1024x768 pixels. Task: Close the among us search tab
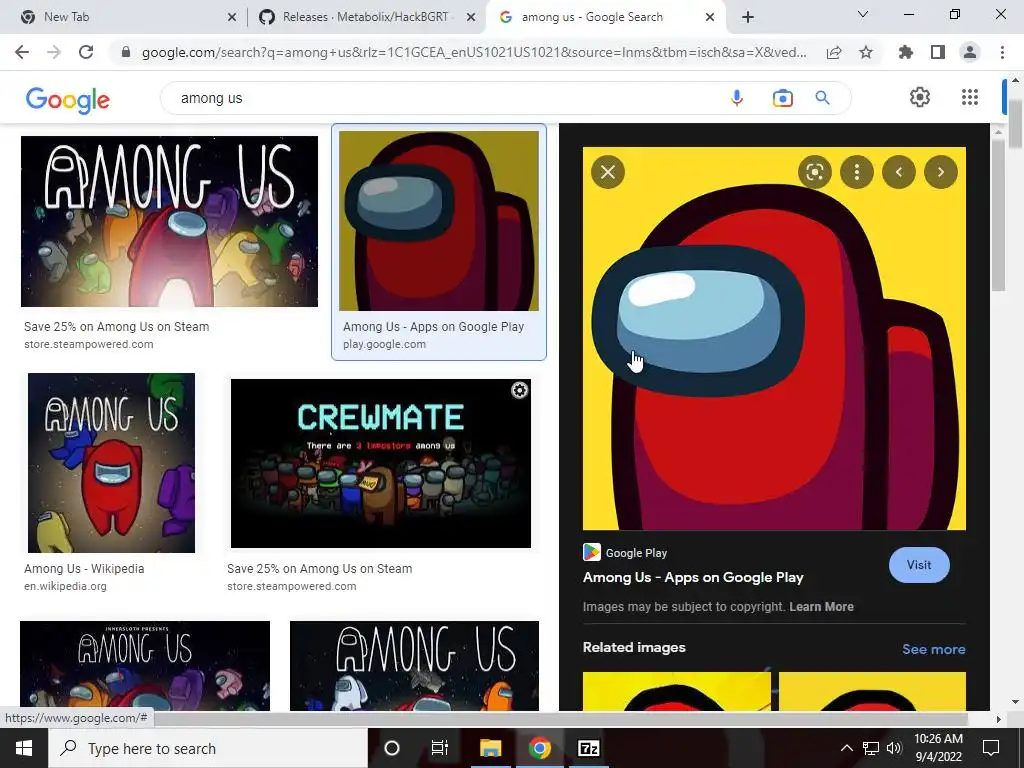click(710, 17)
